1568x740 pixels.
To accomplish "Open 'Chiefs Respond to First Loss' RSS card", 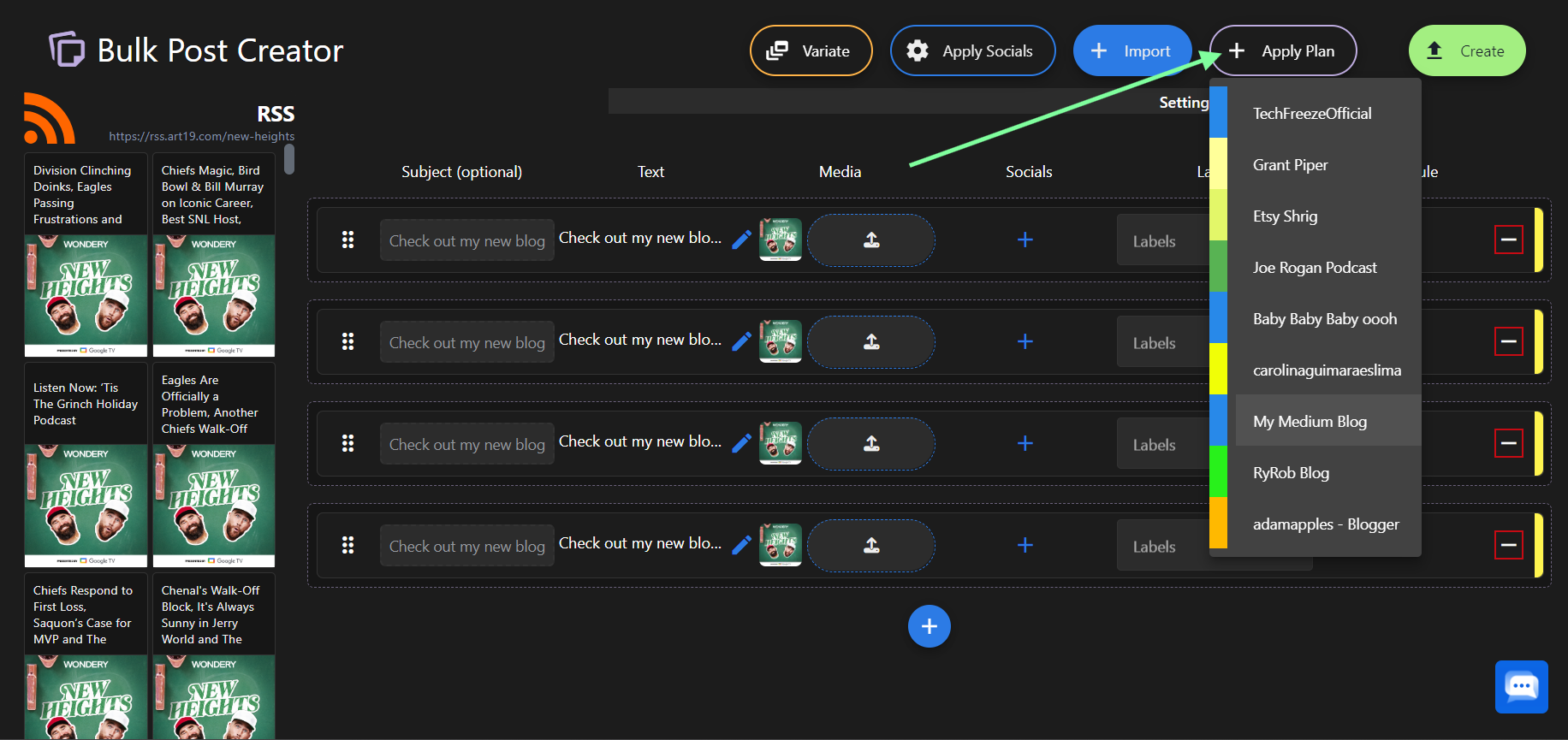I will (86, 656).
